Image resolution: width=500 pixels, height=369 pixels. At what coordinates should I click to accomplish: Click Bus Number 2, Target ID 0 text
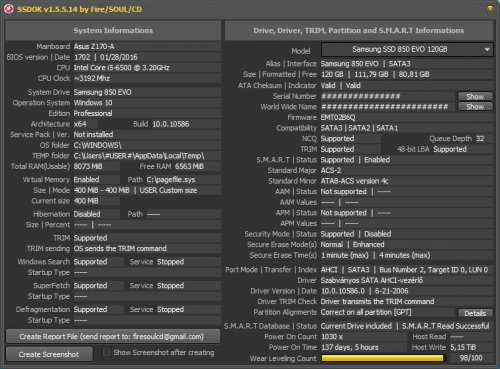[x=433, y=270]
